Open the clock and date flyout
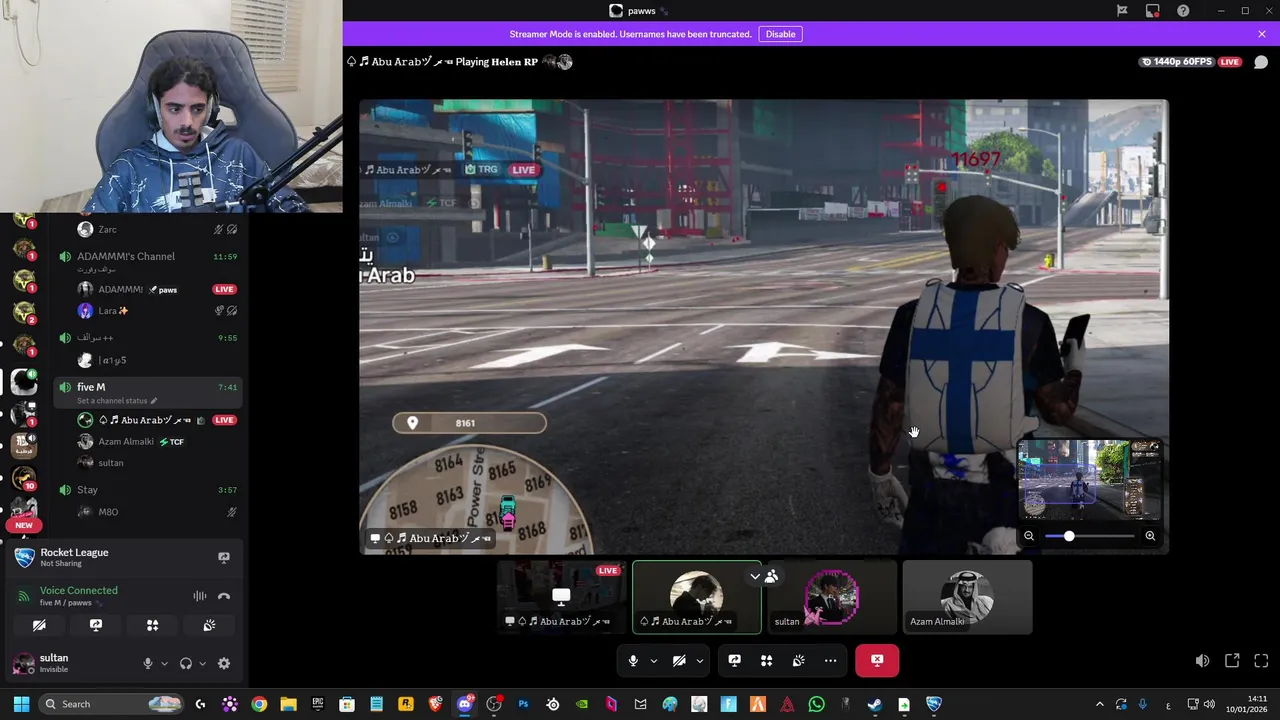The width and height of the screenshot is (1280, 720). 1249,704
